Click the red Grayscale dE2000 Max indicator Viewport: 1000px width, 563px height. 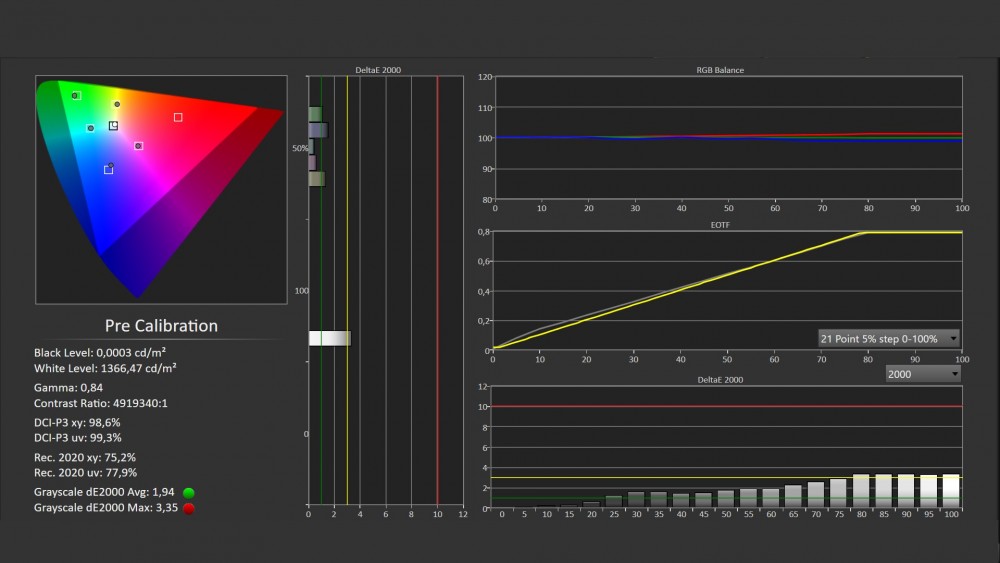click(x=188, y=508)
